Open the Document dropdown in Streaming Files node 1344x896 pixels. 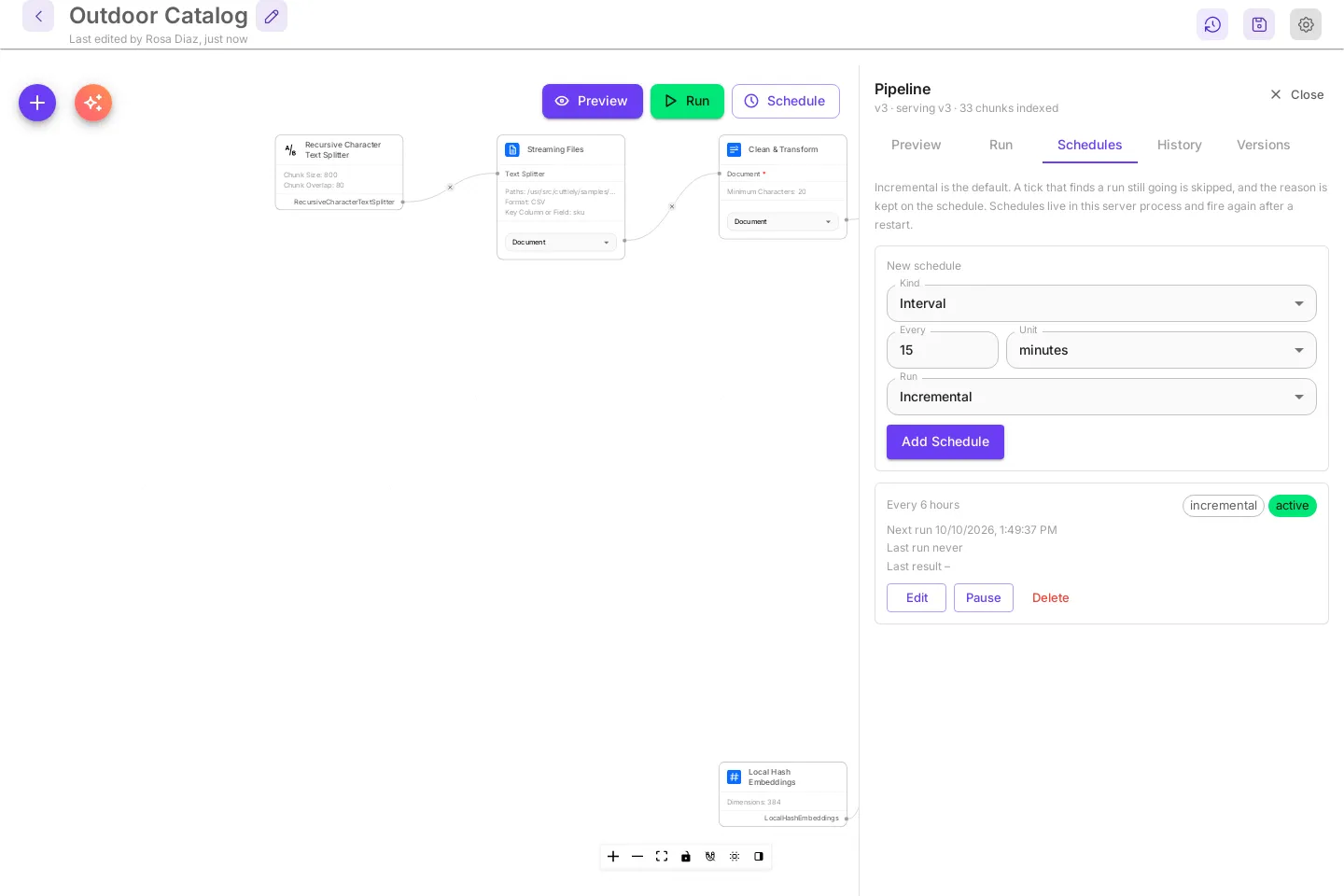pos(561,242)
